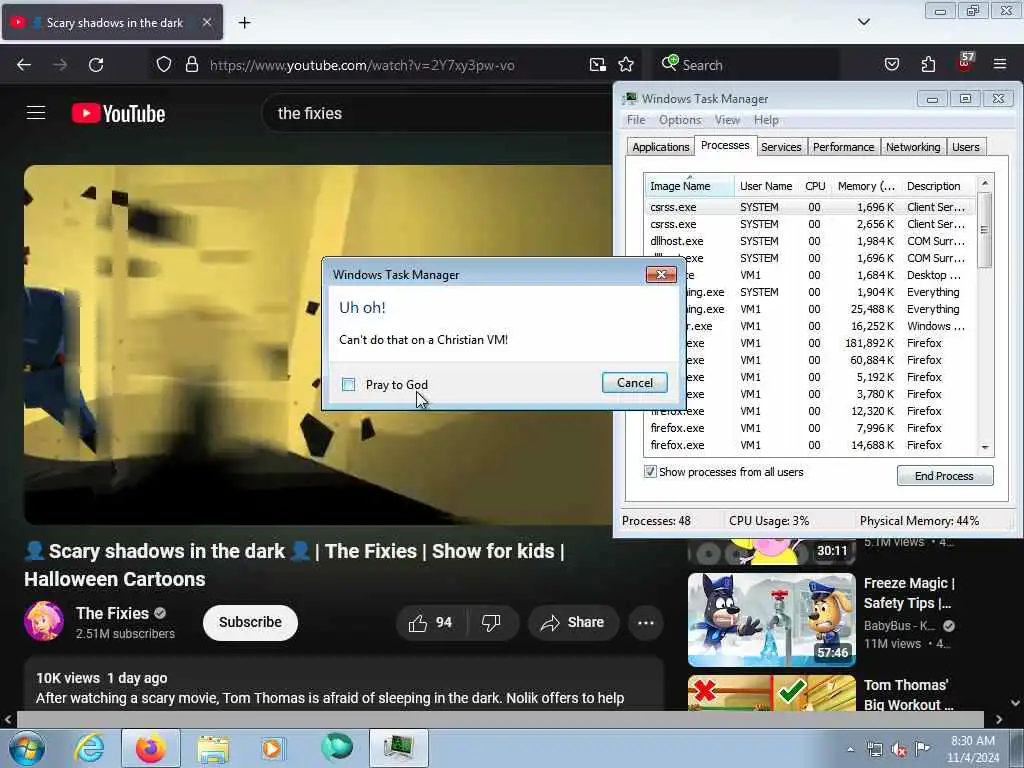Open Task Manager File menu

(x=636, y=120)
